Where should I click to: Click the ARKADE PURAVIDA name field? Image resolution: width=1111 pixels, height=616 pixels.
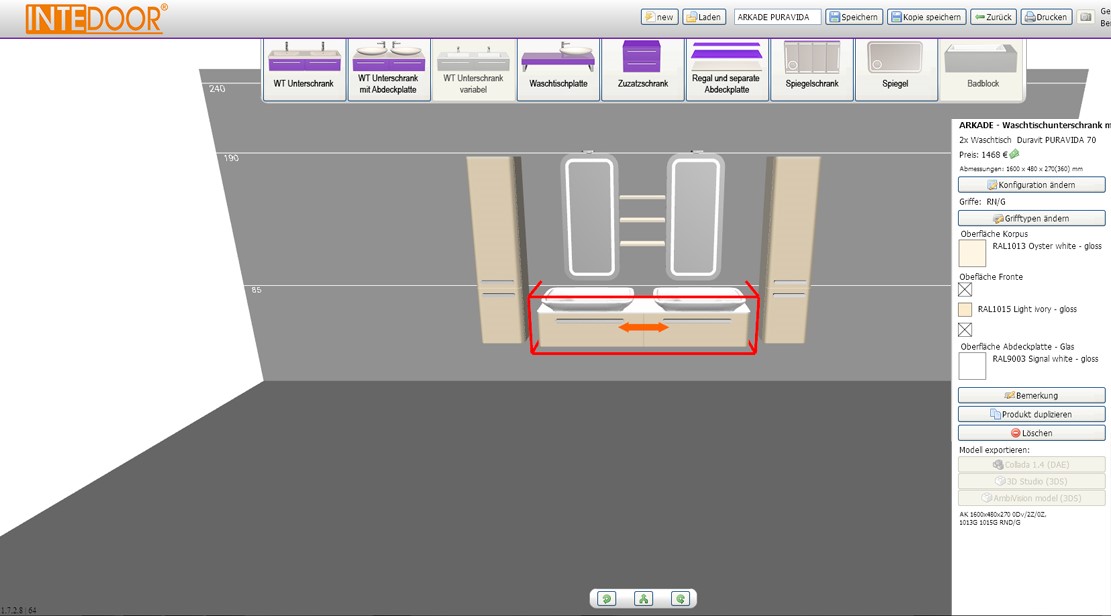[x=777, y=17]
